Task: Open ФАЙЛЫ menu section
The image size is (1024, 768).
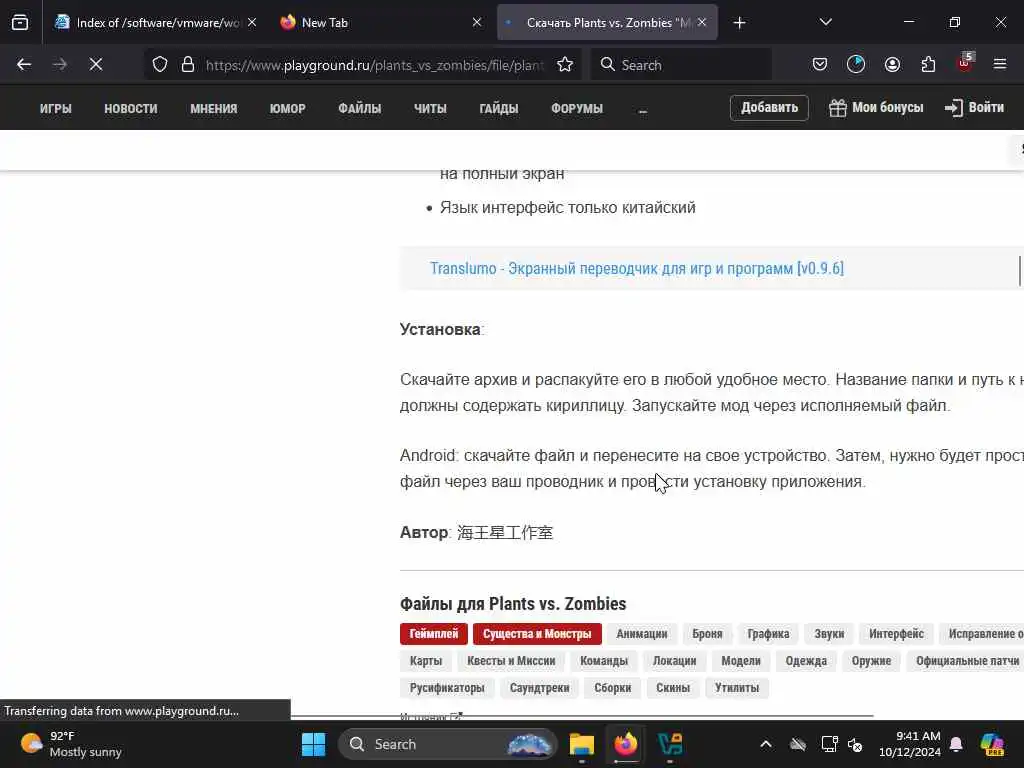Action: tap(360, 108)
